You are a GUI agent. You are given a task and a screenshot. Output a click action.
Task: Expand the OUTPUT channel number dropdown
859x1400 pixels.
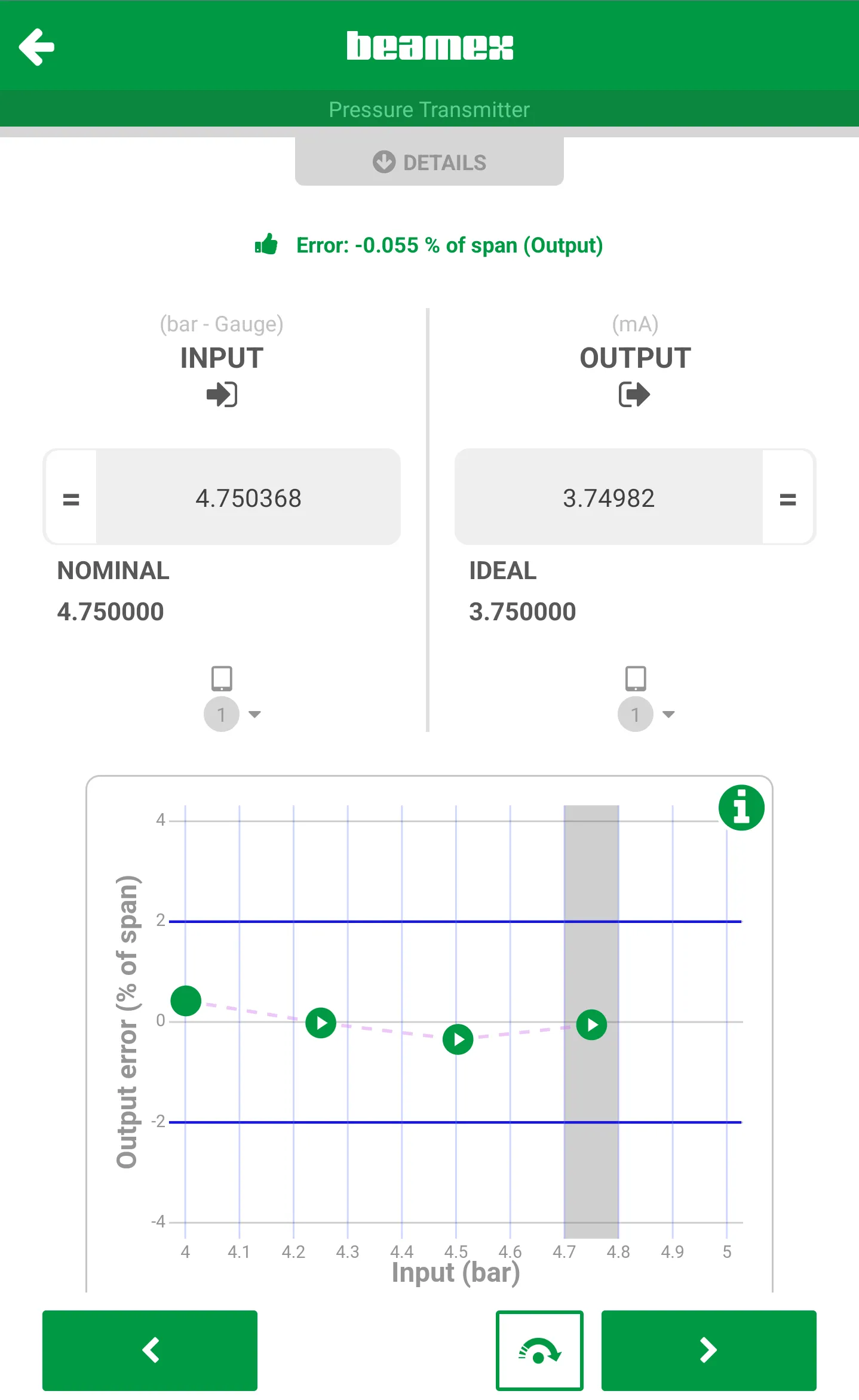coord(648,714)
